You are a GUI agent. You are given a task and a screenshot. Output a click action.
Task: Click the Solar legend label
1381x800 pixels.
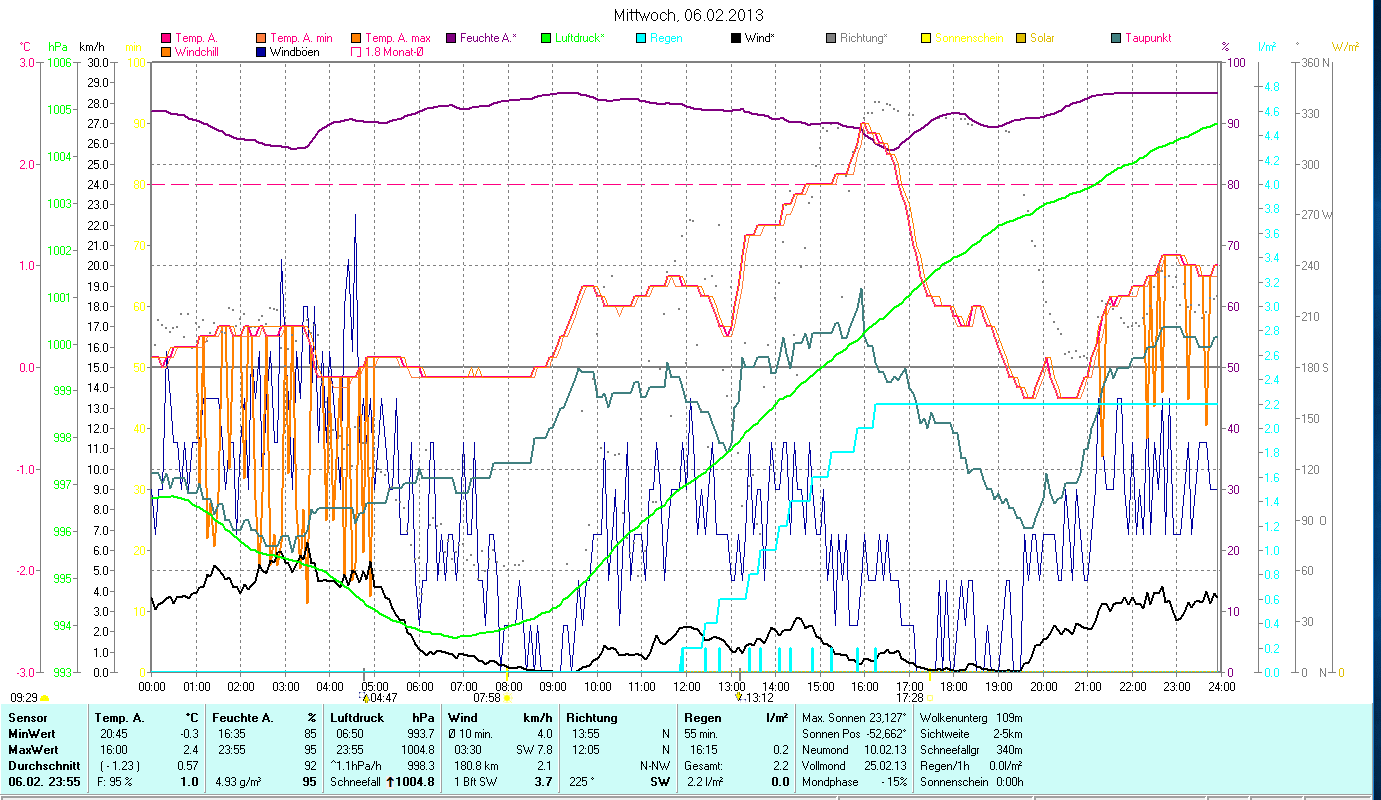(1042, 38)
